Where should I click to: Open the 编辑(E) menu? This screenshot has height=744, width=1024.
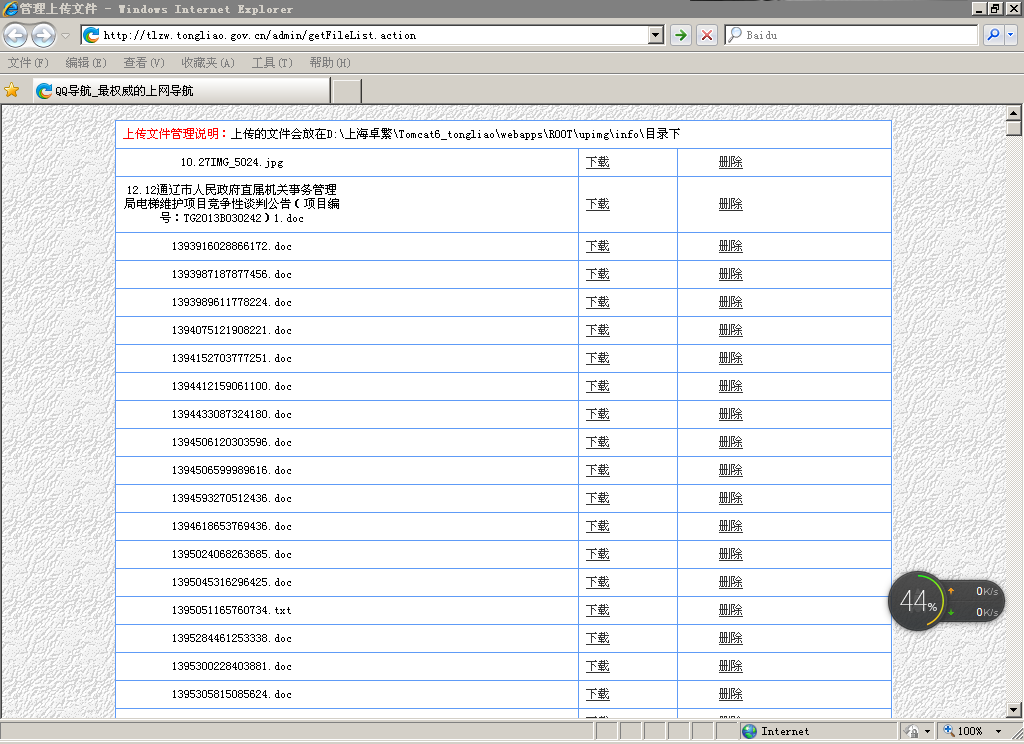pos(86,63)
